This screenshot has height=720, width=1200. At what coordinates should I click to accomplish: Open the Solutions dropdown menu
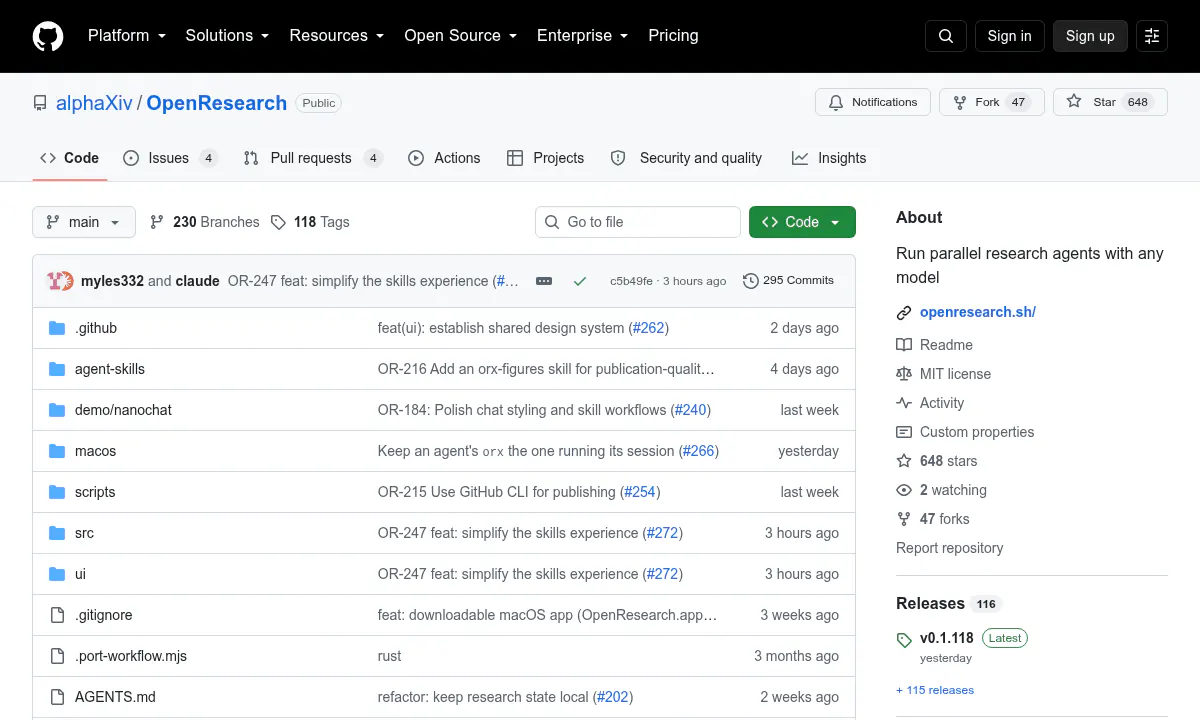pos(227,35)
